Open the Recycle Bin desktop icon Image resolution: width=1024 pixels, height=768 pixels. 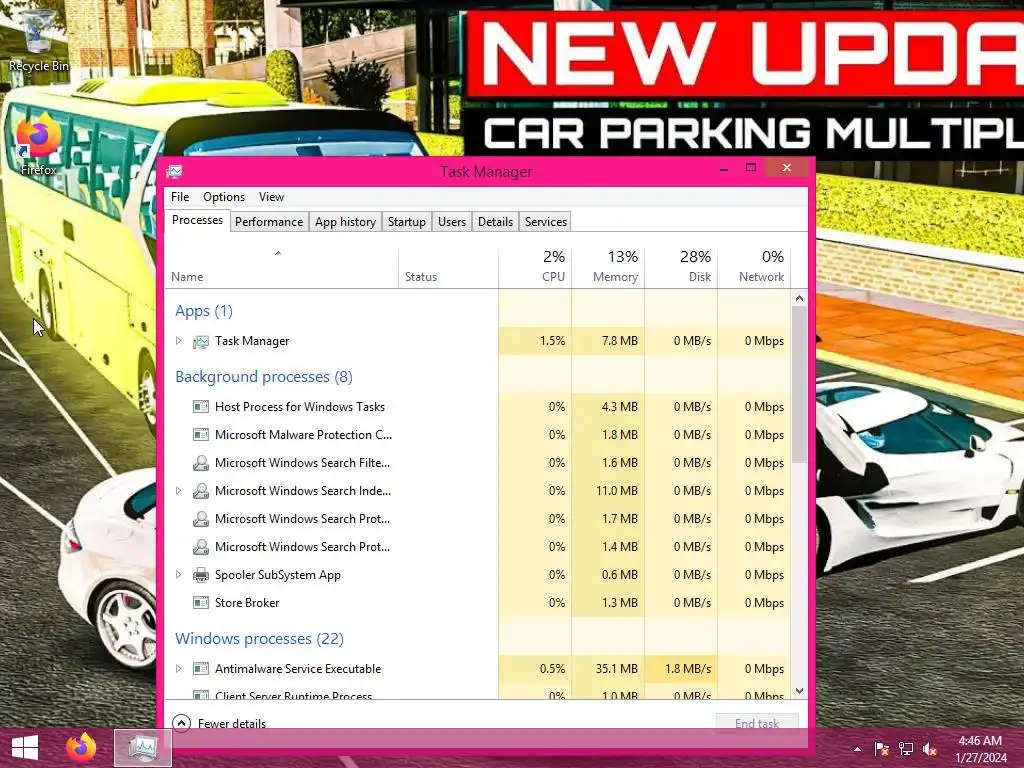click(38, 39)
